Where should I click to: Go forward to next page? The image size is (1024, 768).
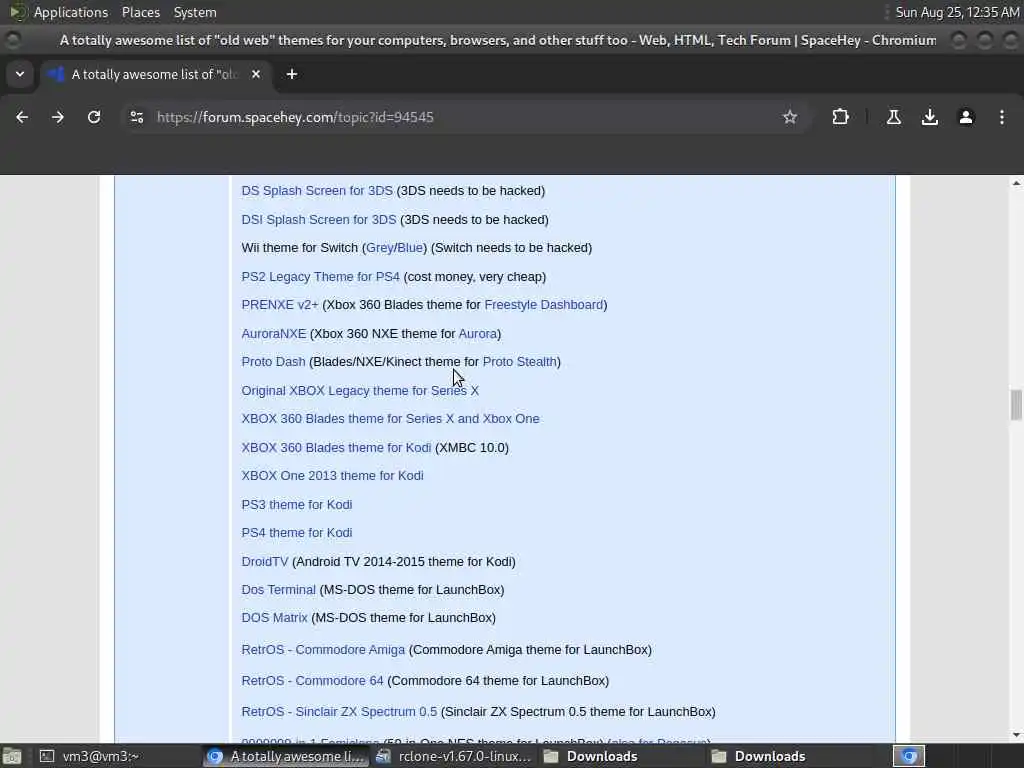pyautogui.click(x=58, y=118)
